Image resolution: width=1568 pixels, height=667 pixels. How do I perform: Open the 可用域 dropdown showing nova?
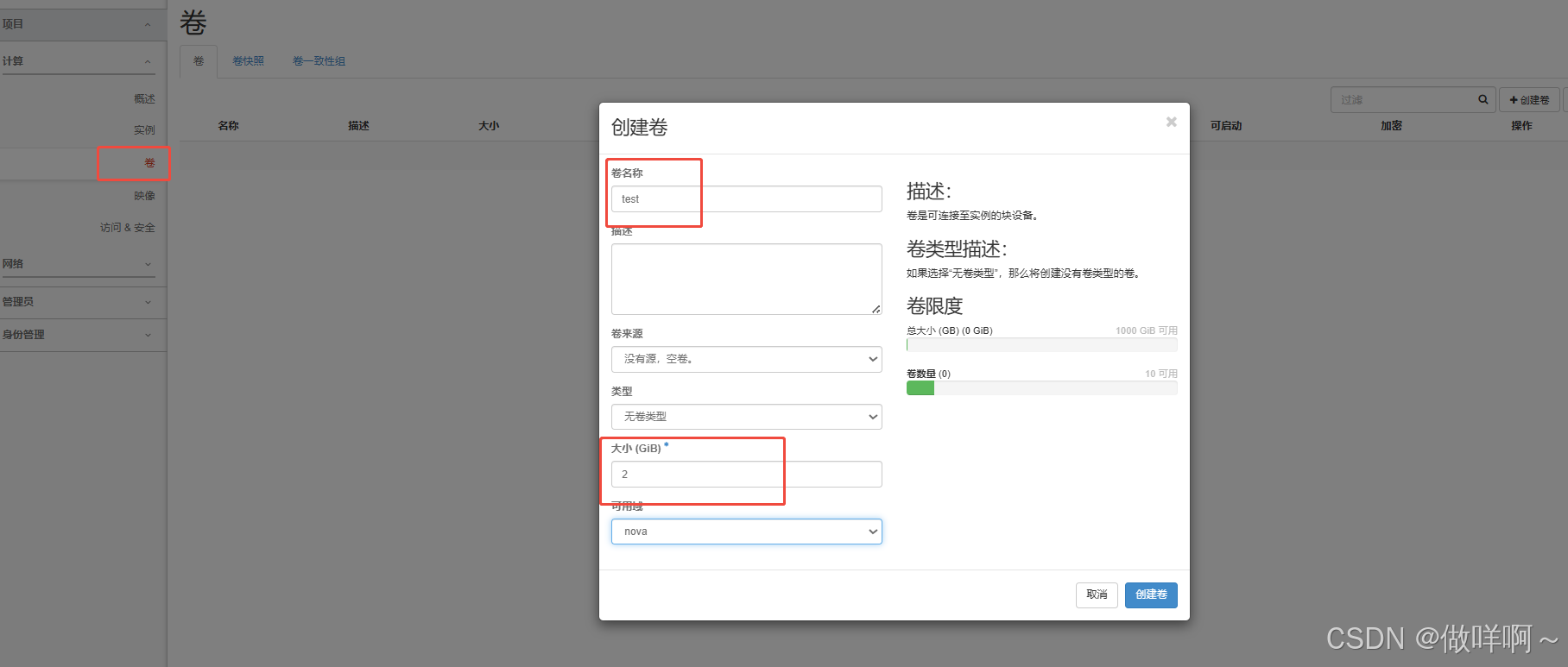click(746, 532)
